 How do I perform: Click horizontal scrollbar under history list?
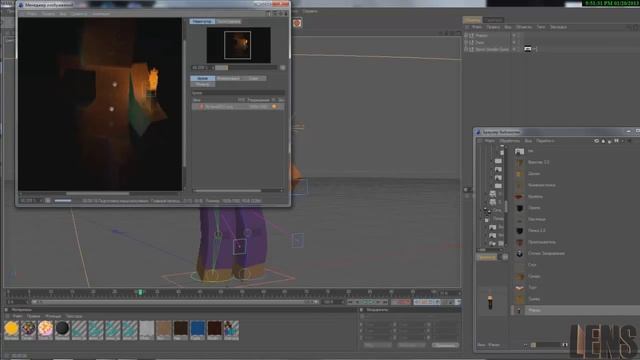pyautogui.click(x=227, y=191)
